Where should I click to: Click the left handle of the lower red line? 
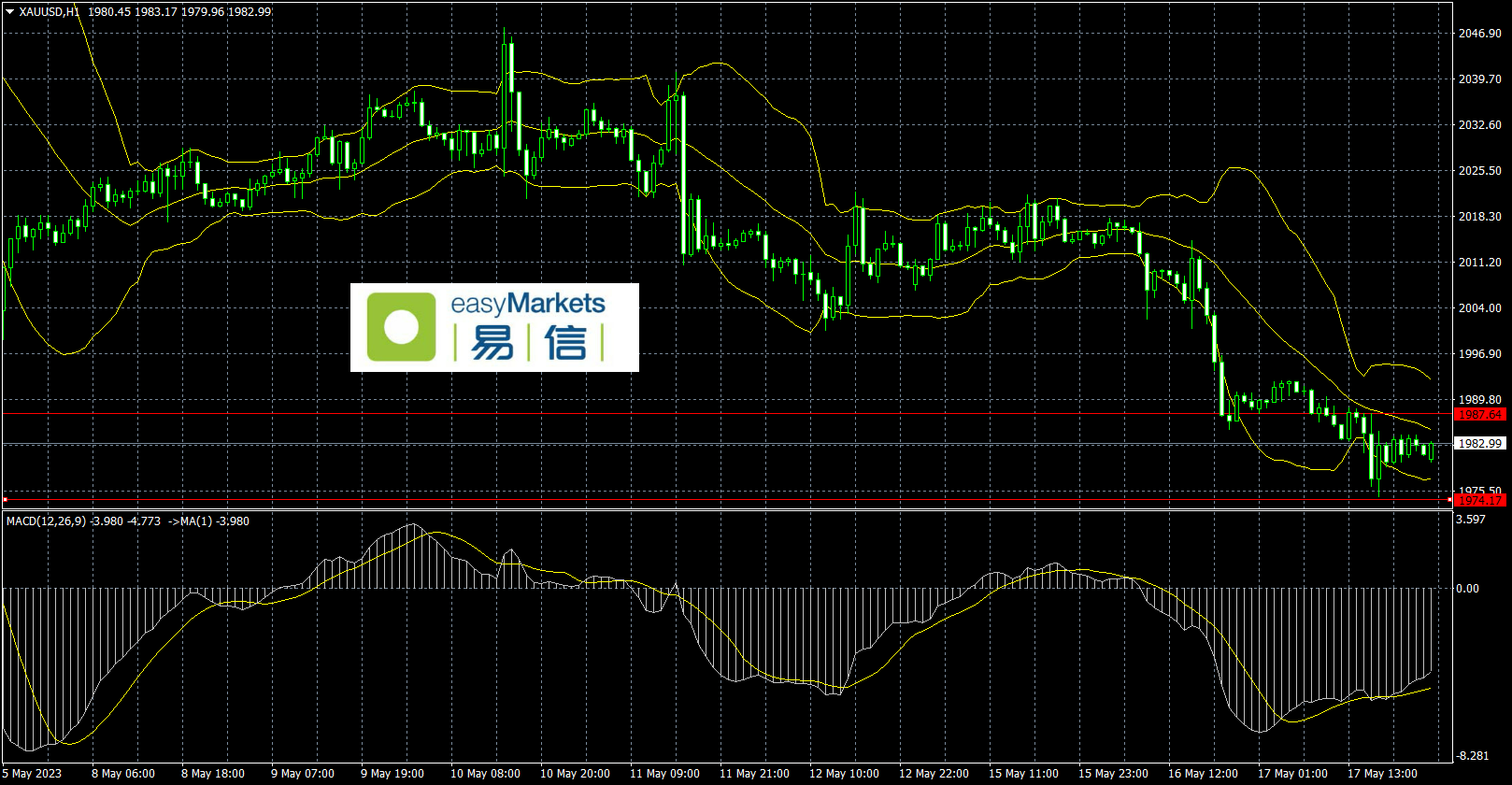[x=5, y=500]
